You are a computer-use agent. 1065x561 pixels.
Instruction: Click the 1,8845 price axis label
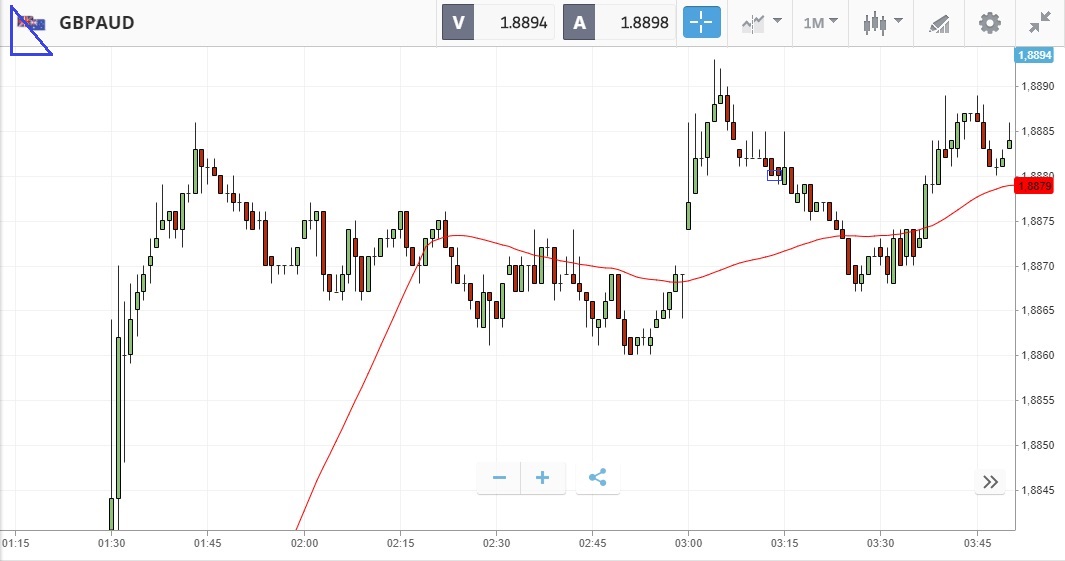coord(1038,490)
